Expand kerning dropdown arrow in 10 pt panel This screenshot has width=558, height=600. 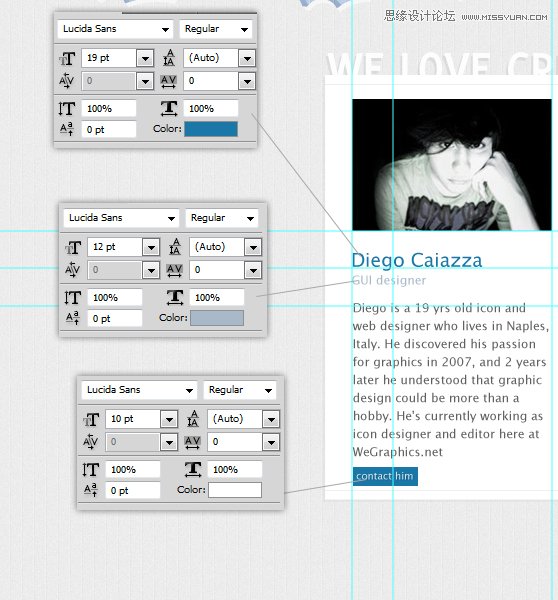tap(169, 442)
